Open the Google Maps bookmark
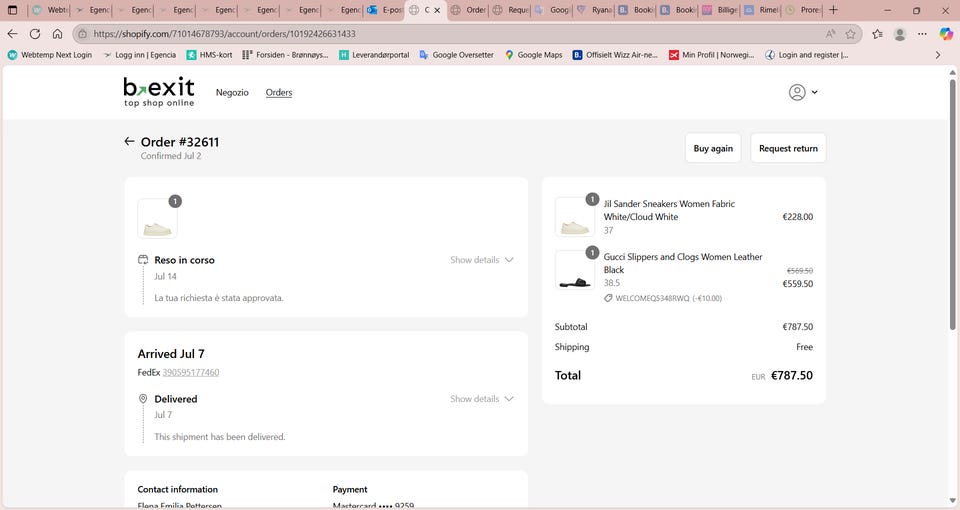The height and width of the screenshot is (510, 960). tap(533, 54)
